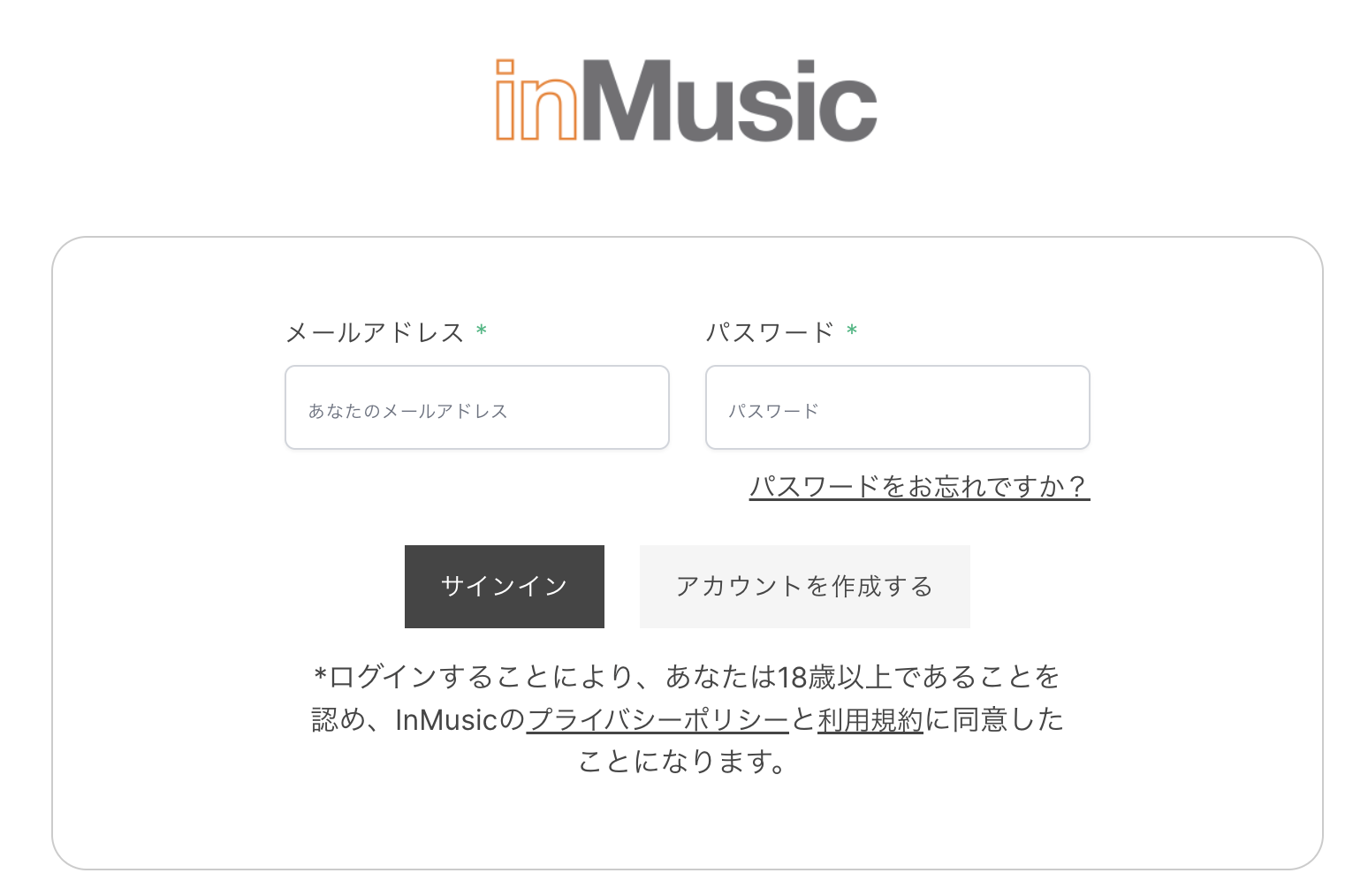Click the サインイン button
The height and width of the screenshot is (896, 1368).
[x=505, y=587]
